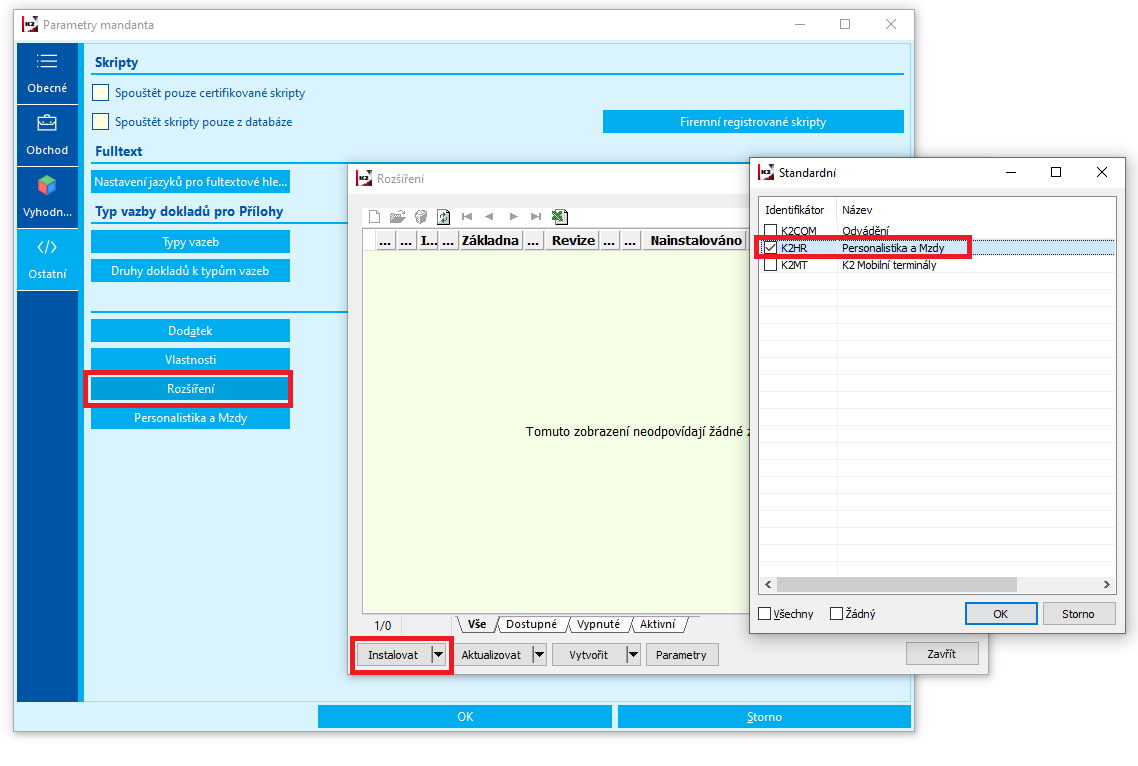This screenshot has height=766, width=1138.
Task: Click the scroll right arrow in Standardní list
Action: click(1107, 584)
